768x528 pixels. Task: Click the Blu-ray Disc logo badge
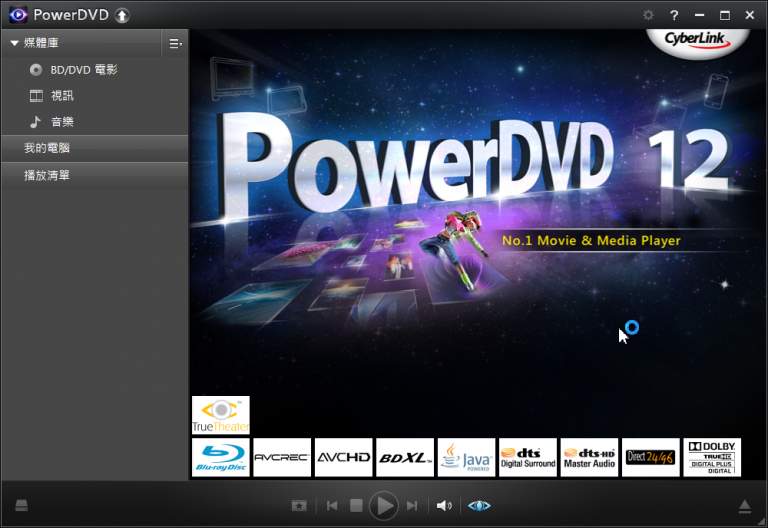click(221, 457)
